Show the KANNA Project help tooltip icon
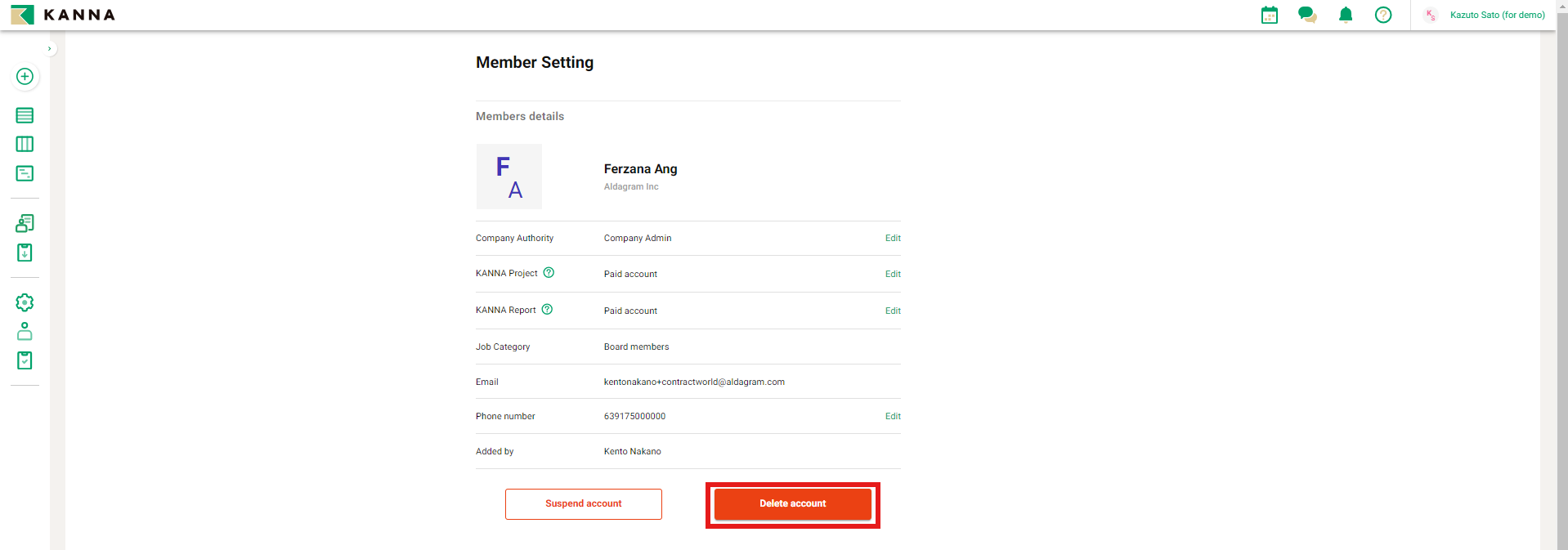 pyautogui.click(x=549, y=273)
